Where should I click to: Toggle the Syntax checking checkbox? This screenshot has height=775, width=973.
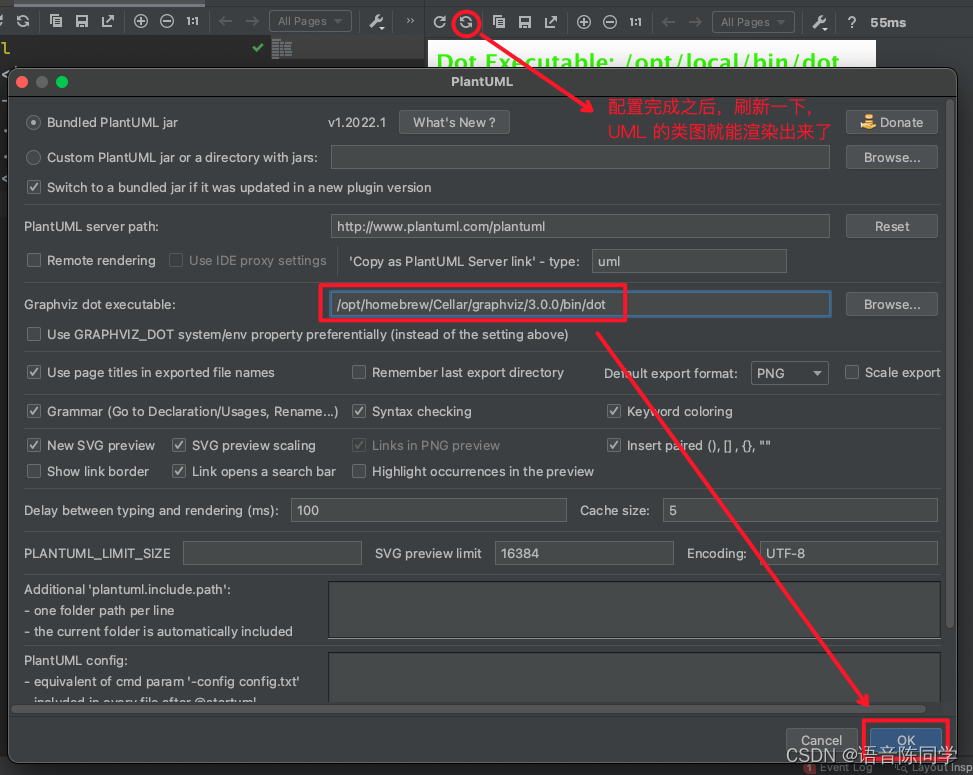coord(359,411)
